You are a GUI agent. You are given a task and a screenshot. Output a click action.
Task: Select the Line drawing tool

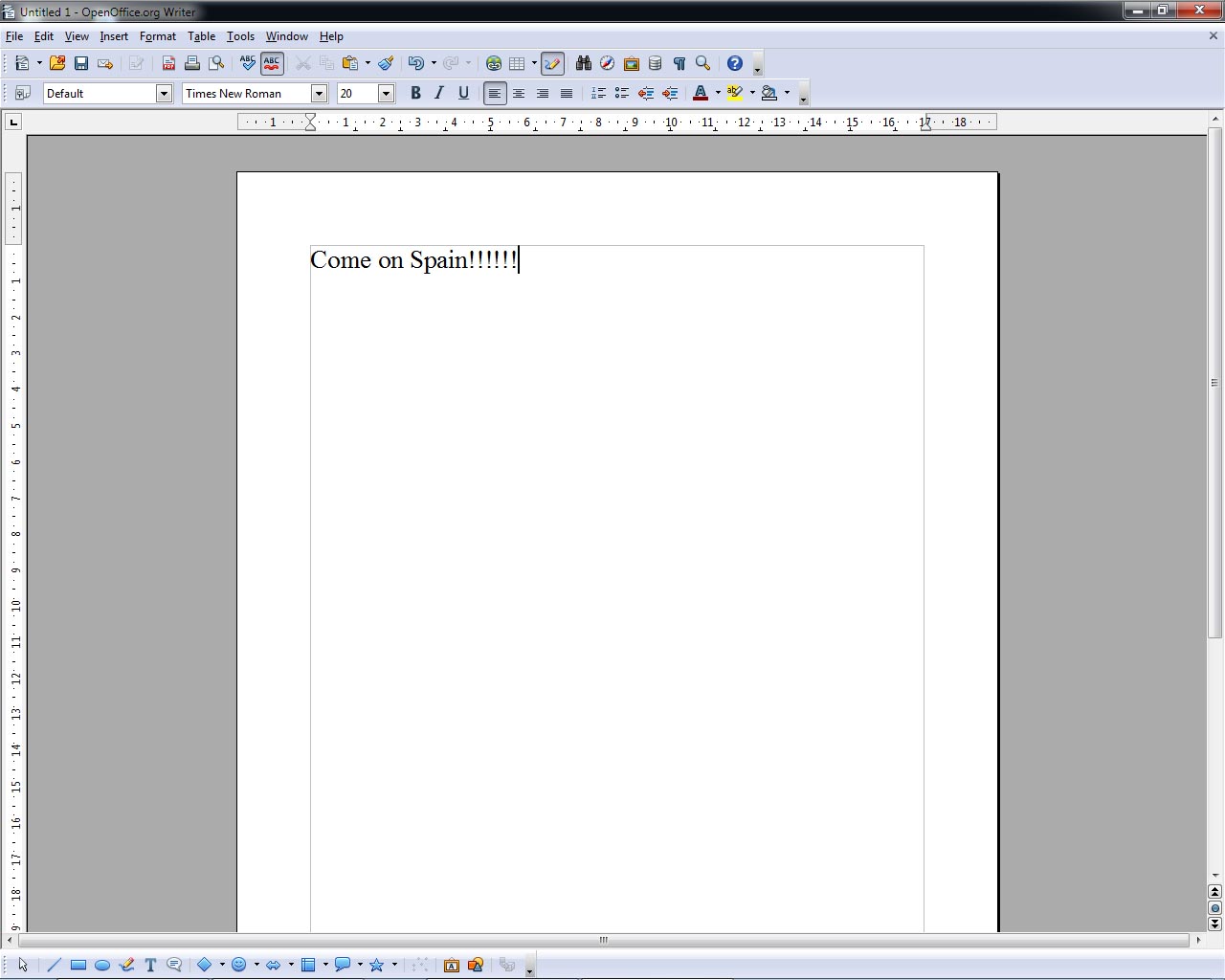[x=54, y=965]
